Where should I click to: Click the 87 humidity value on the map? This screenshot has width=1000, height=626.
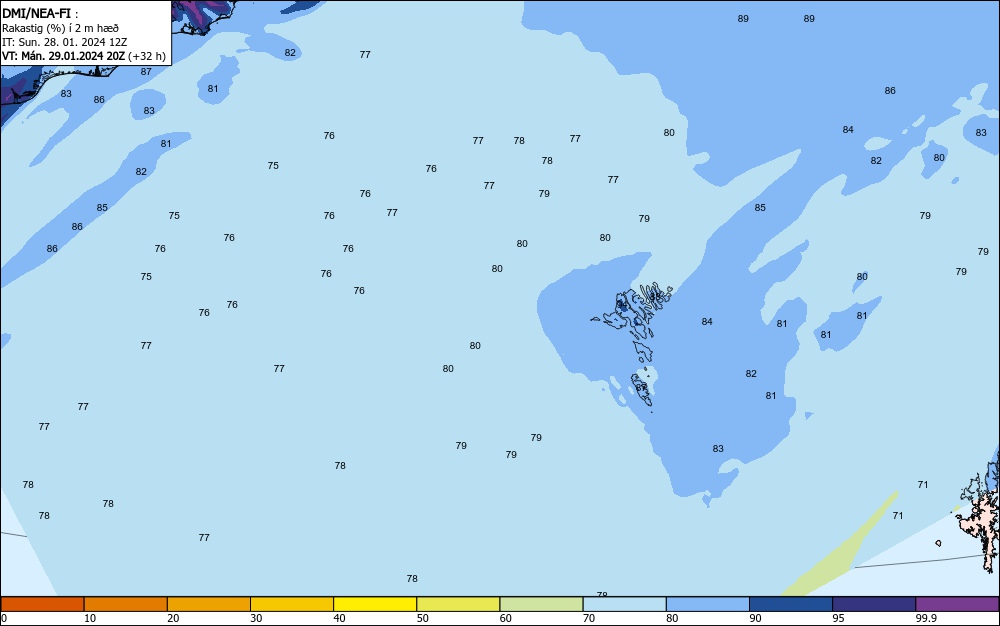pos(146,71)
